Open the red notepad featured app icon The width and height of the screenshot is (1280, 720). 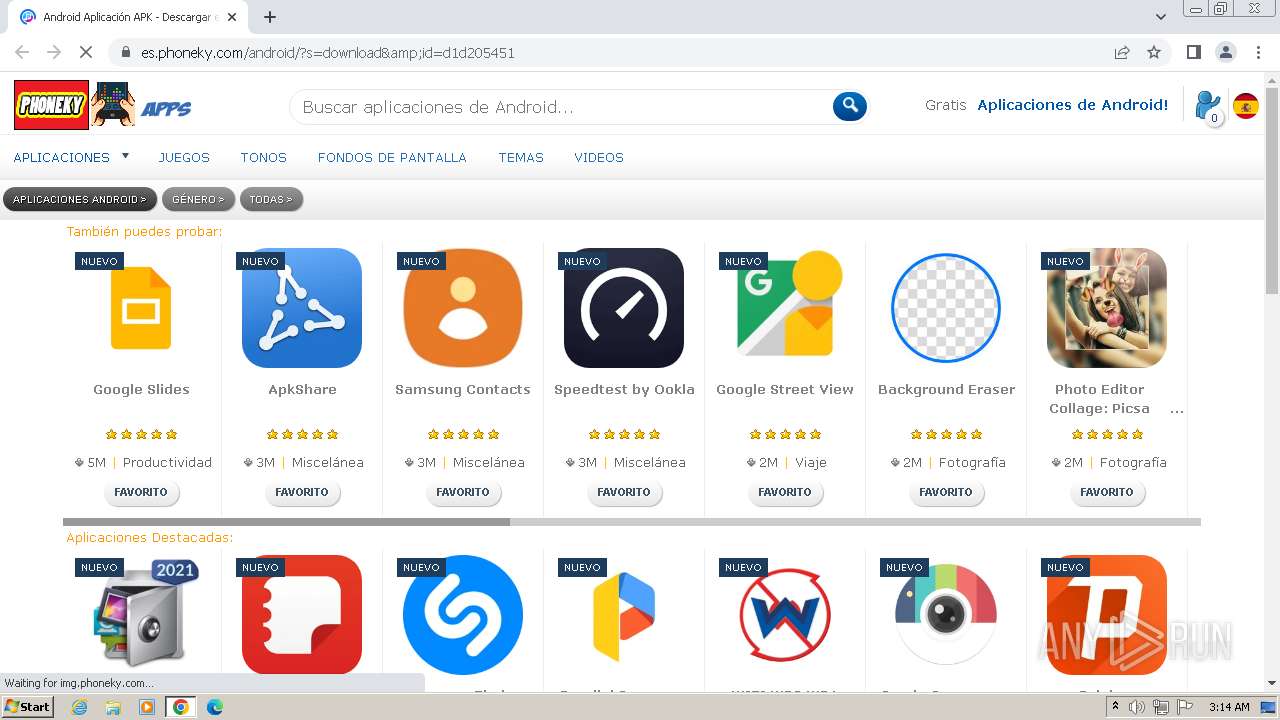point(302,614)
